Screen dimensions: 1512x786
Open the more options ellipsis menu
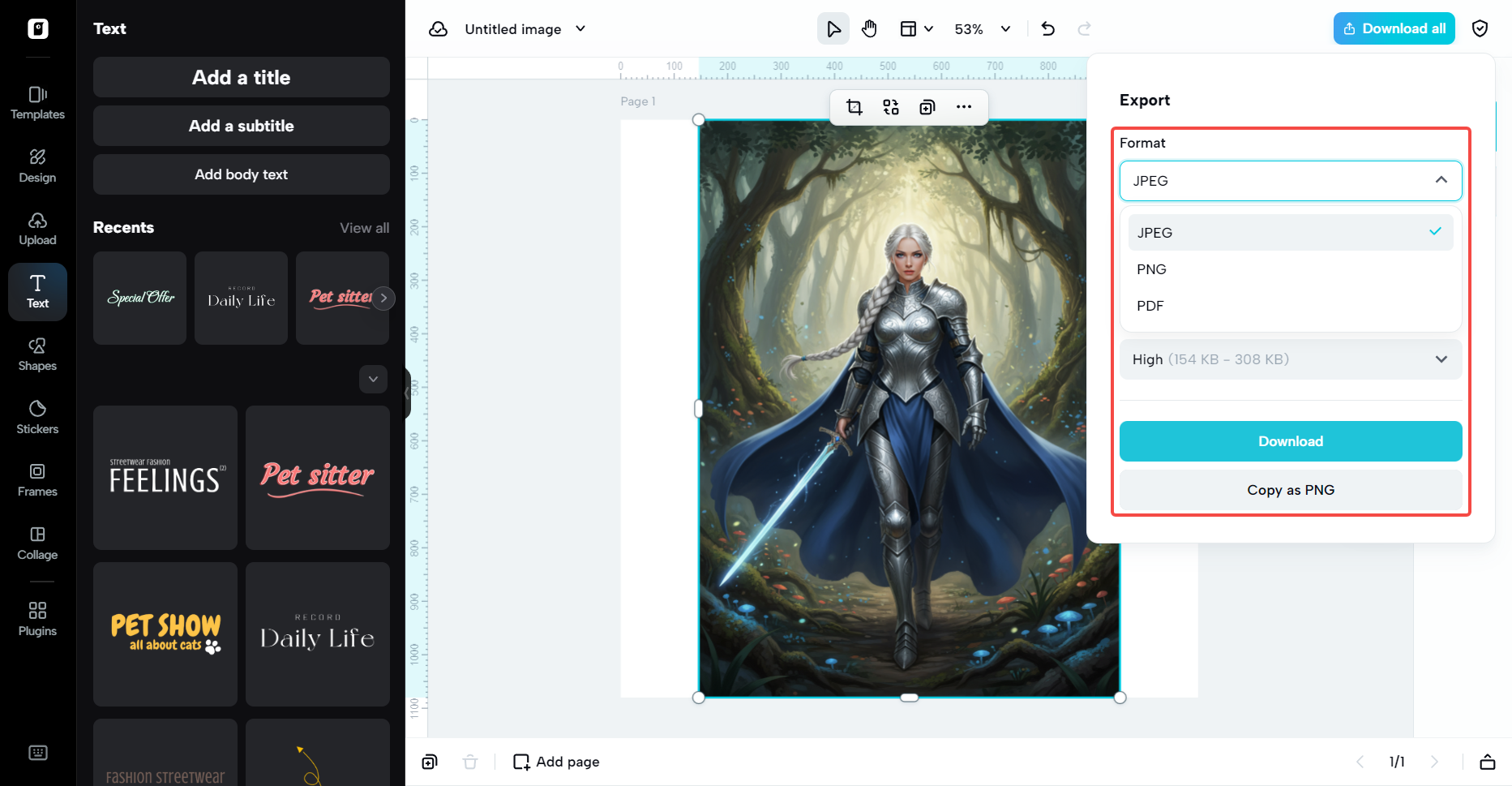(x=964, y=106)
